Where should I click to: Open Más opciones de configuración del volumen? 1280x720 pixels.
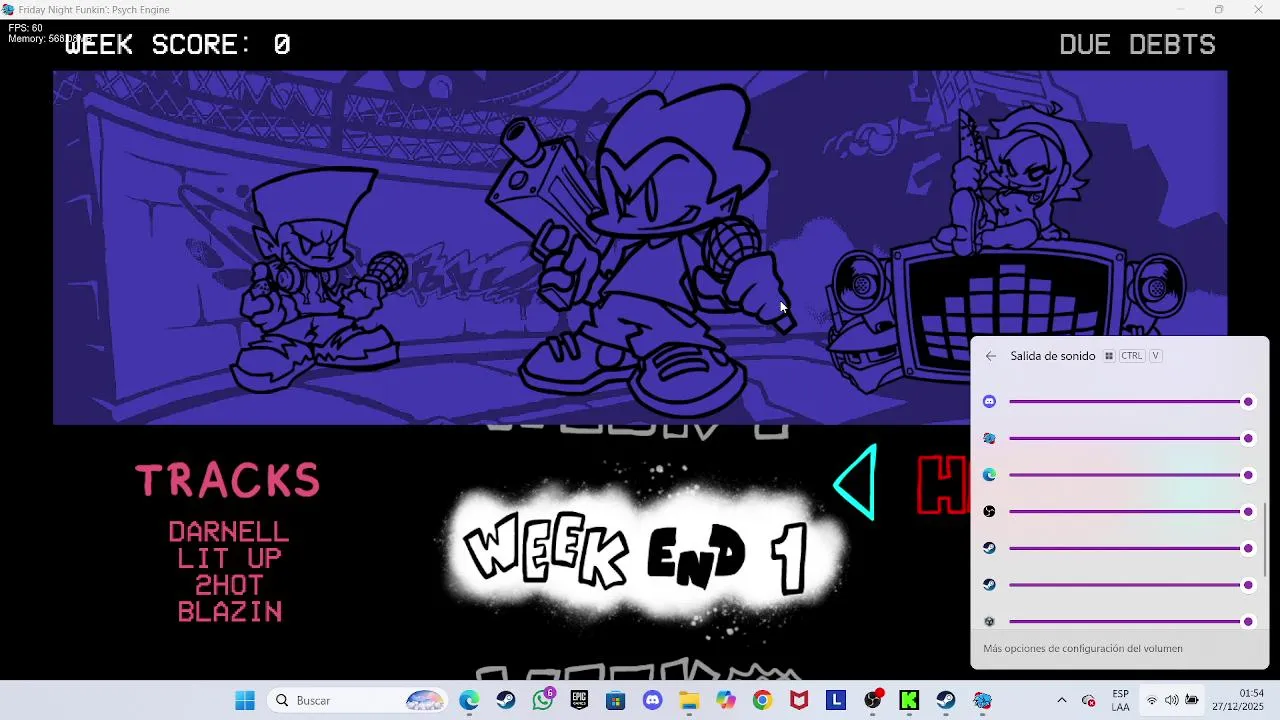(1082, 649)
